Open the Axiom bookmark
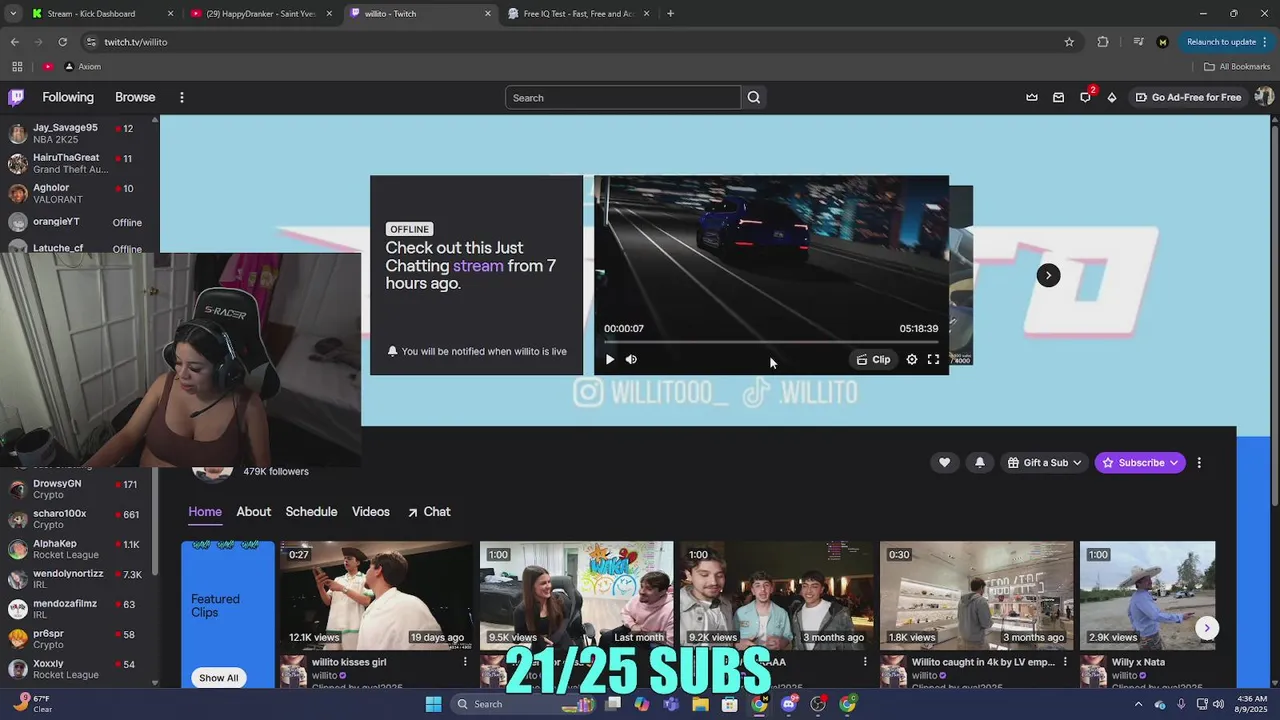This screenshot has width=1280, height=720. point(83,66)
